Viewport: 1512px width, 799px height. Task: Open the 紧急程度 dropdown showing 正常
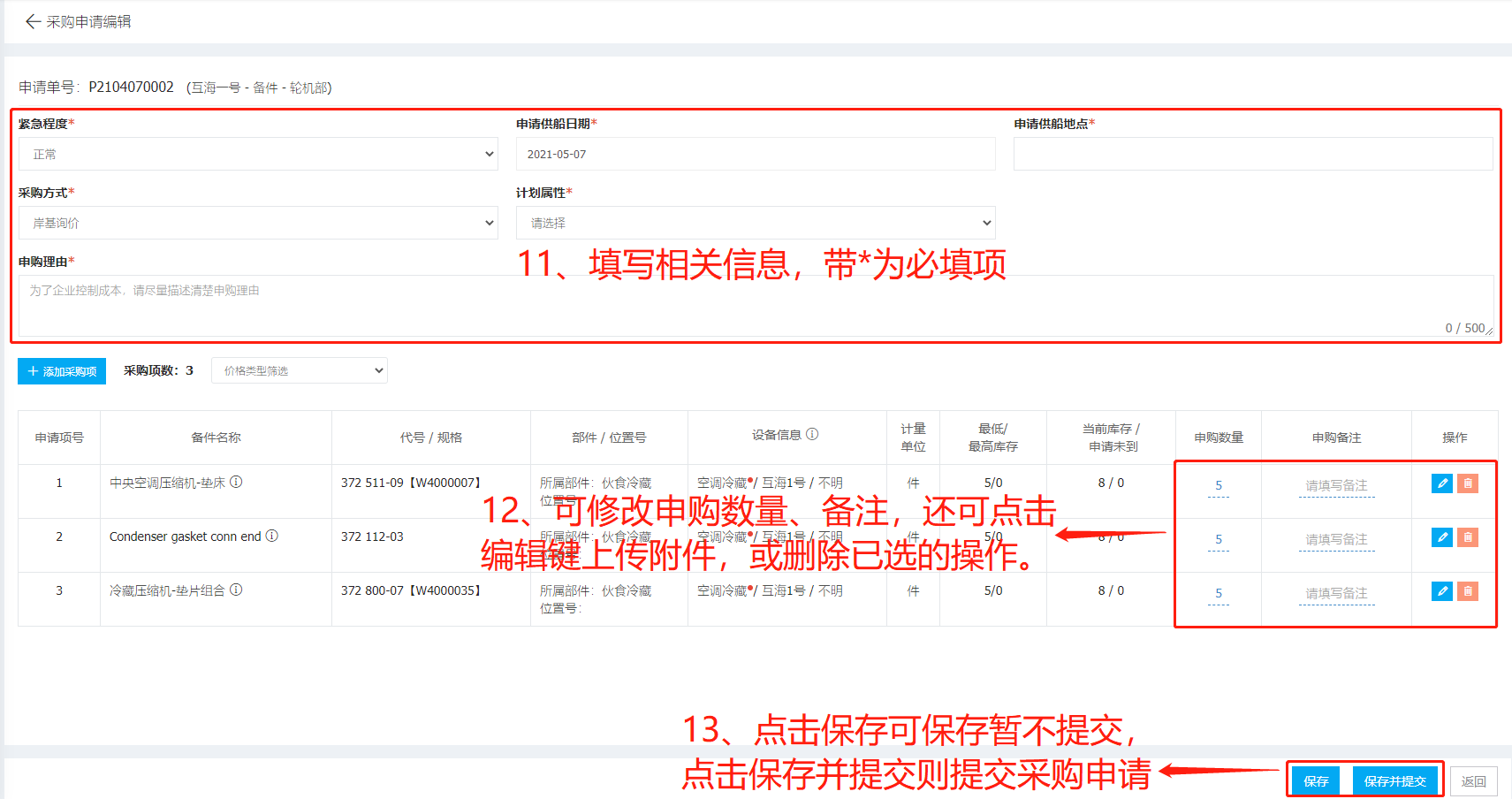(258, 154)
